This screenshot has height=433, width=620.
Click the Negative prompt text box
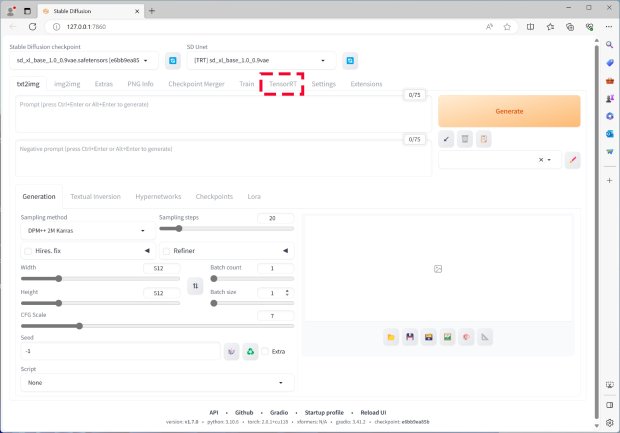[x=223, y=158]
